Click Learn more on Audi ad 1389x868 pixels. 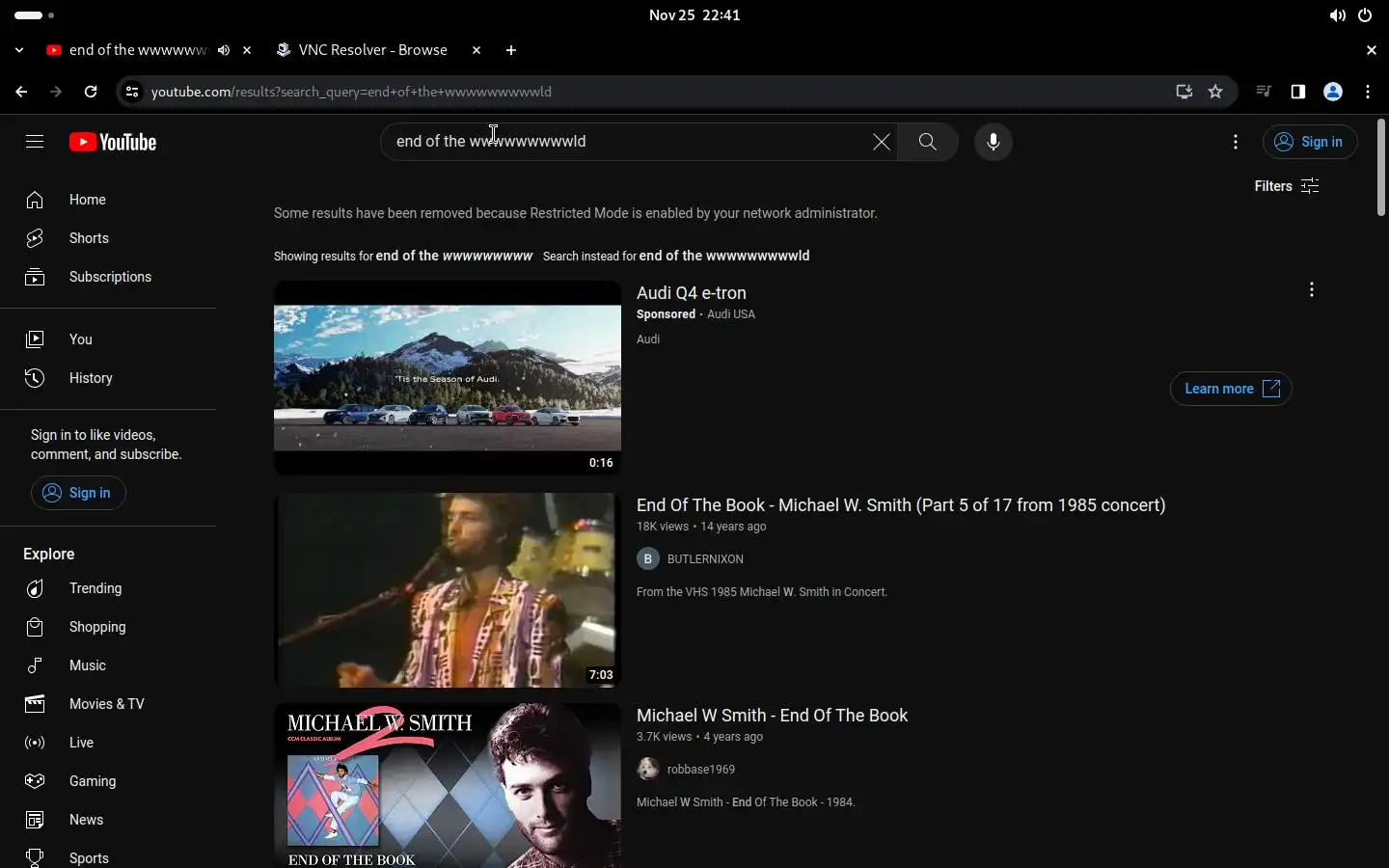1231,389
